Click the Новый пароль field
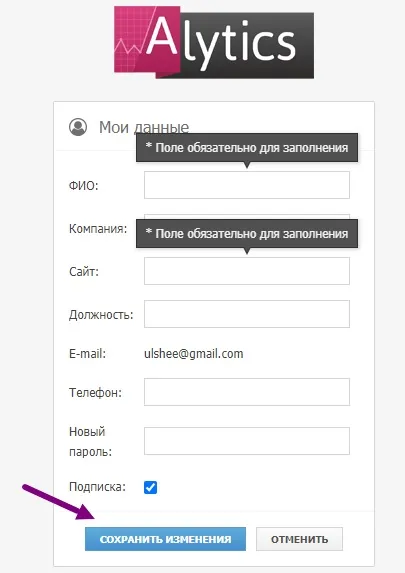405x573 pixels. tap(247, 441)
